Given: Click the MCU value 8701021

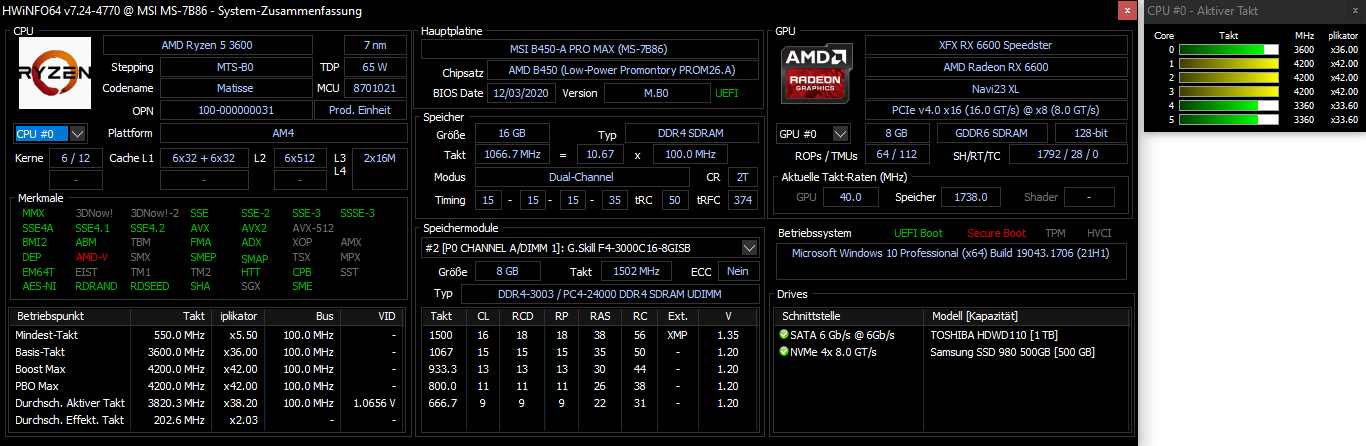Looking at the screenshot, I should (375, 88).
